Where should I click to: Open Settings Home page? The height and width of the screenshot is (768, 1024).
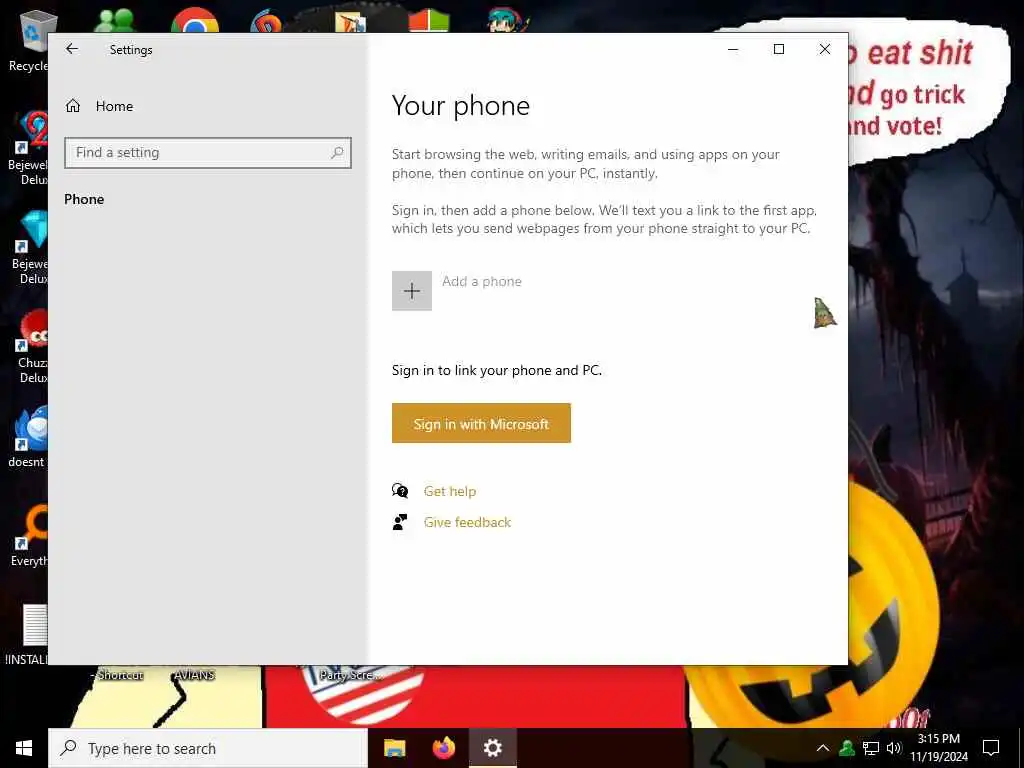point(99,106)
